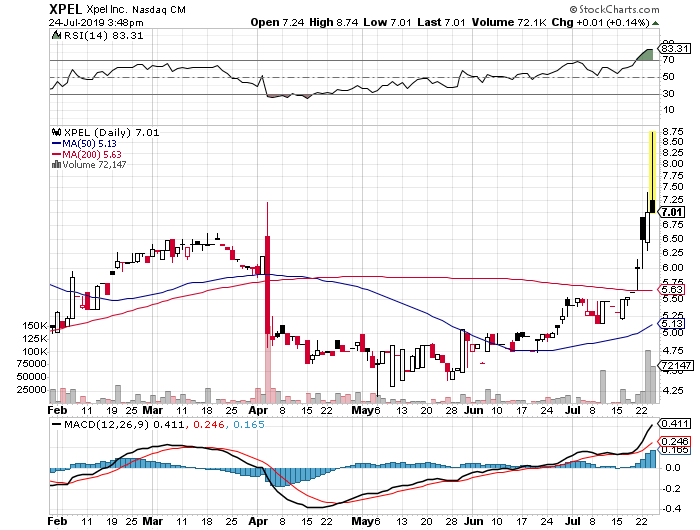This screenshot has height=530, width=700.
Task: Click the 8.75 price axis label
Action: point(673,131)
